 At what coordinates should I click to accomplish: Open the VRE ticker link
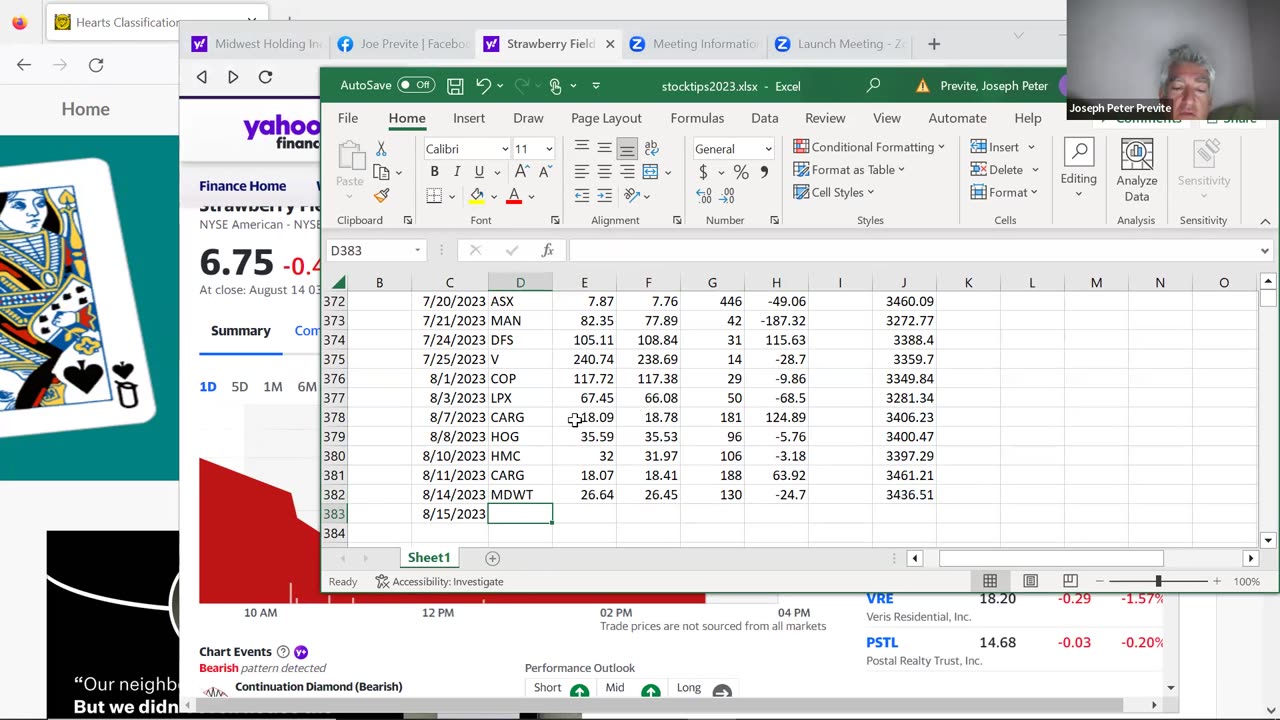(880, 599)
